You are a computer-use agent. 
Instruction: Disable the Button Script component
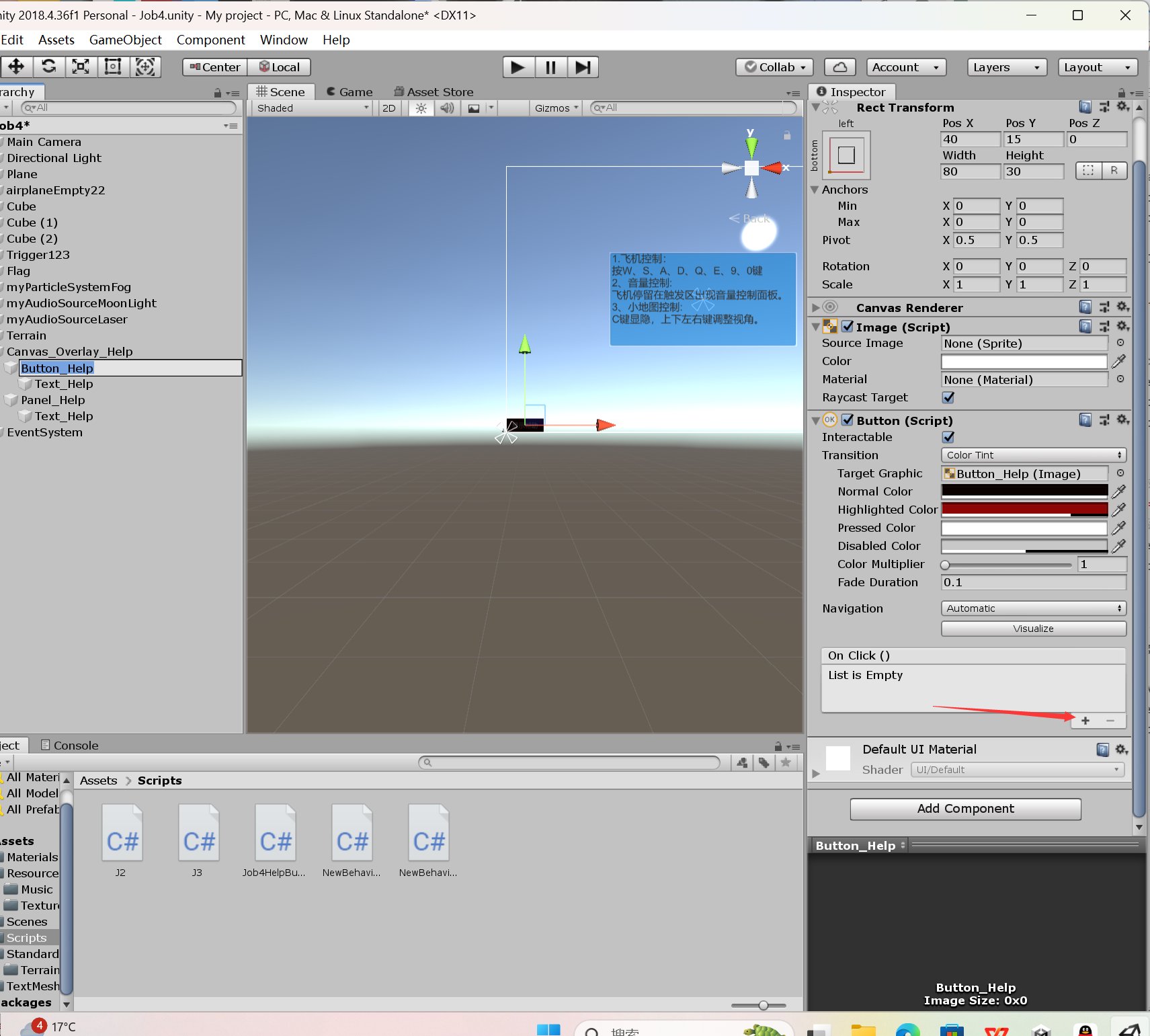click(848, 420)
